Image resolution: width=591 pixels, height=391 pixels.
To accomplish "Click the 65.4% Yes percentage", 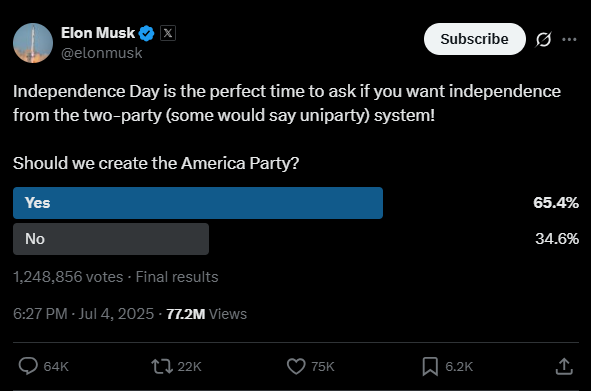I will pyautogui.click(x=556, y=203).
